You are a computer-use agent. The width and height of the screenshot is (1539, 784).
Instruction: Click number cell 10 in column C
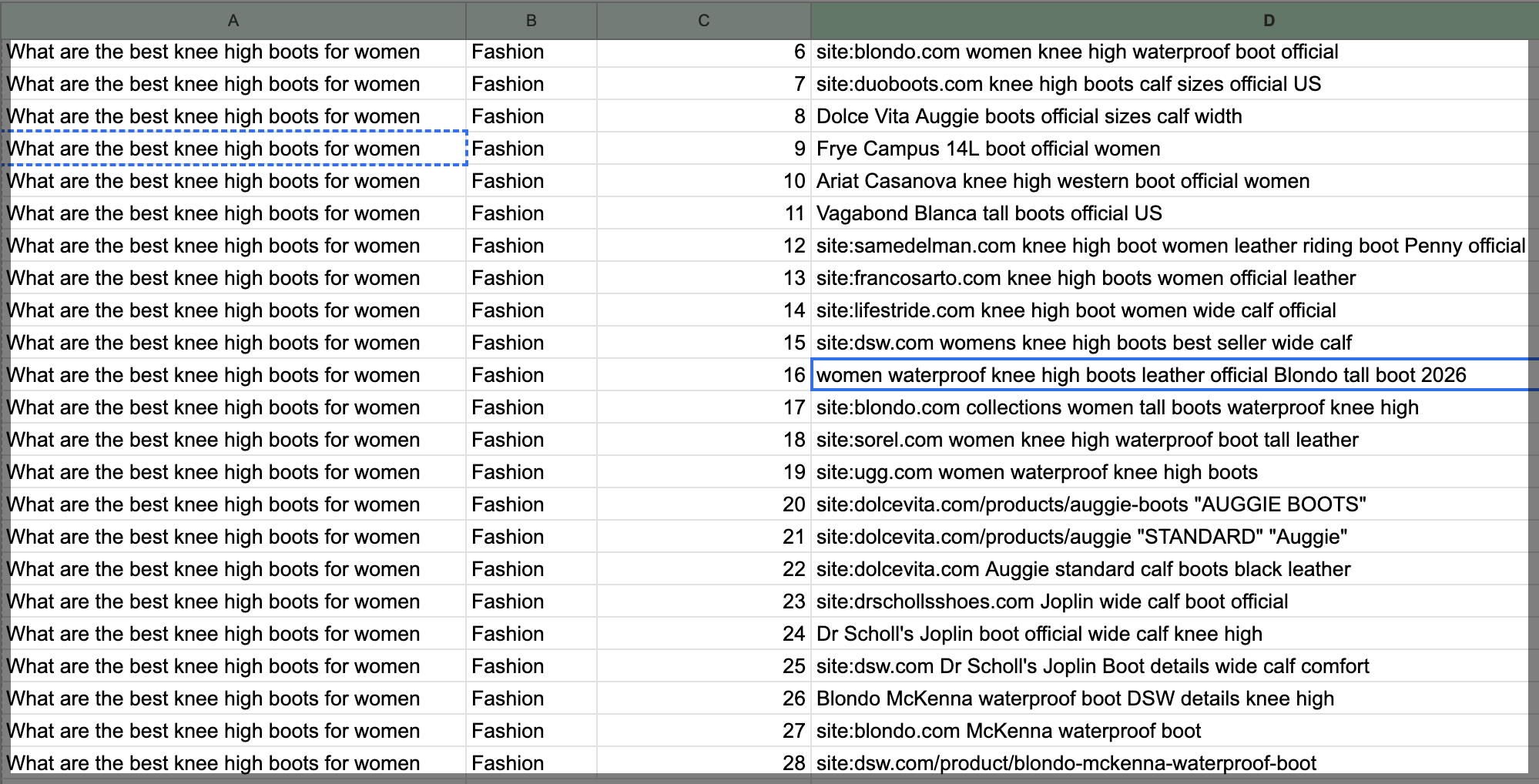(x=704, y=181)
